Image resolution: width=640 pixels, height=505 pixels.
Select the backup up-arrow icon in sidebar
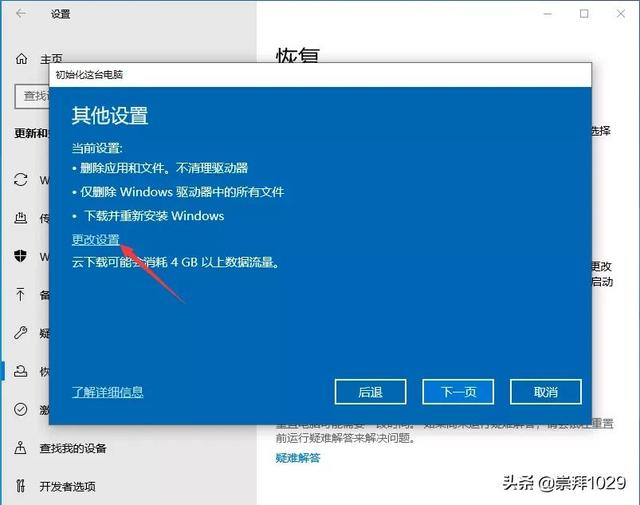(x=20, y=294)
